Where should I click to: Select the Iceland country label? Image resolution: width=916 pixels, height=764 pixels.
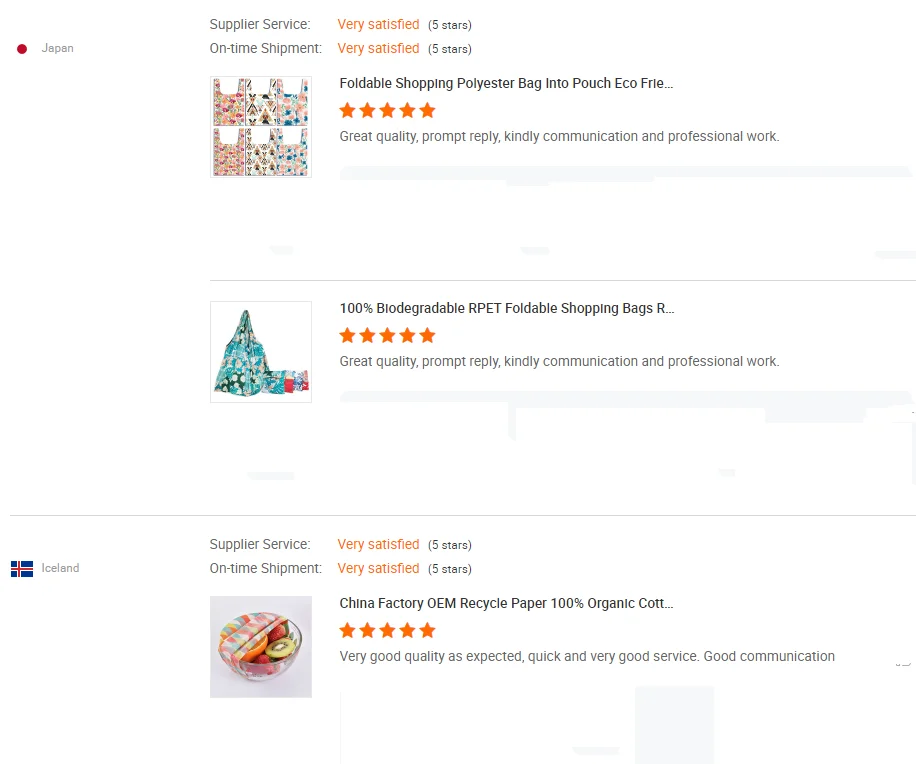click(60, 568)
